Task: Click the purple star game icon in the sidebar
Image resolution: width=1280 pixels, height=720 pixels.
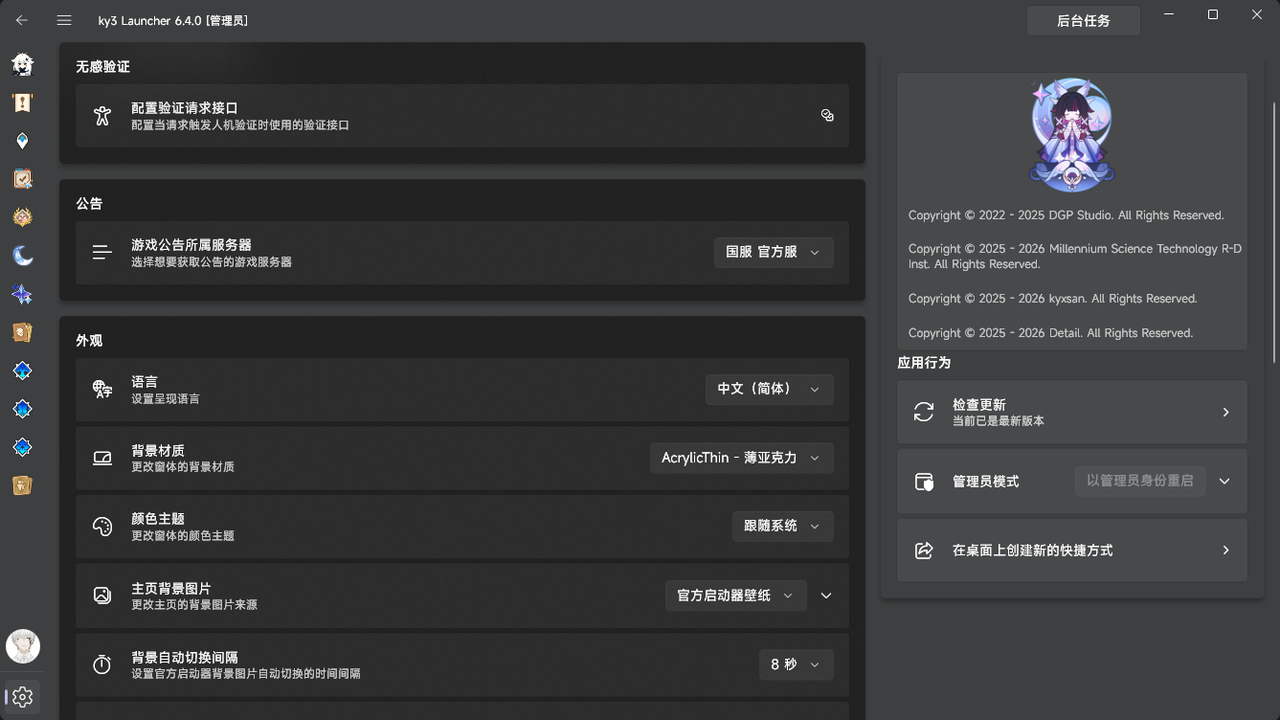Action: coord(22,294)
